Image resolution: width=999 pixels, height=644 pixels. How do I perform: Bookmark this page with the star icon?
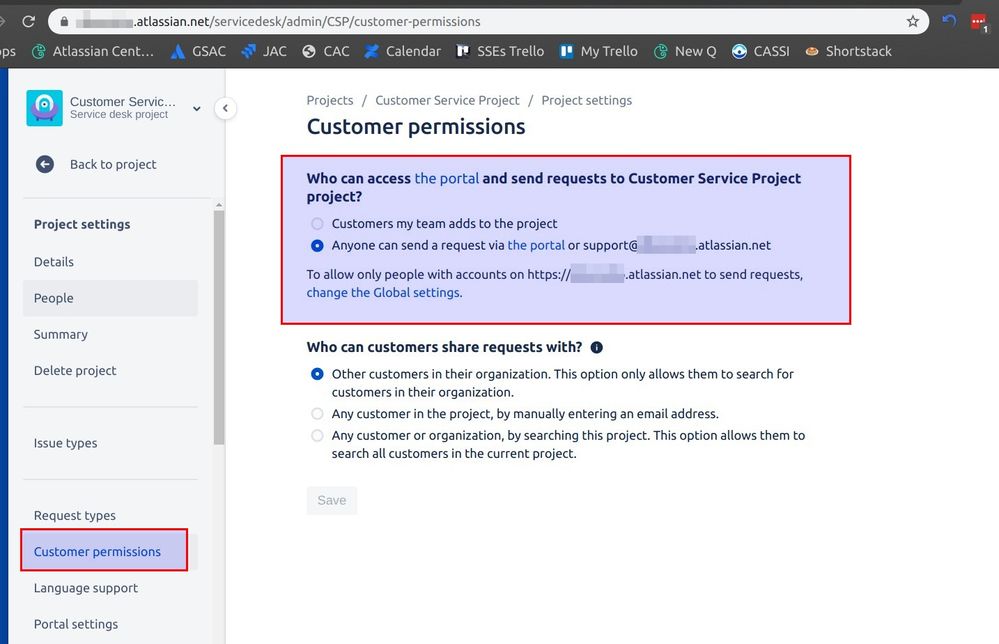[x=913, y=21]
